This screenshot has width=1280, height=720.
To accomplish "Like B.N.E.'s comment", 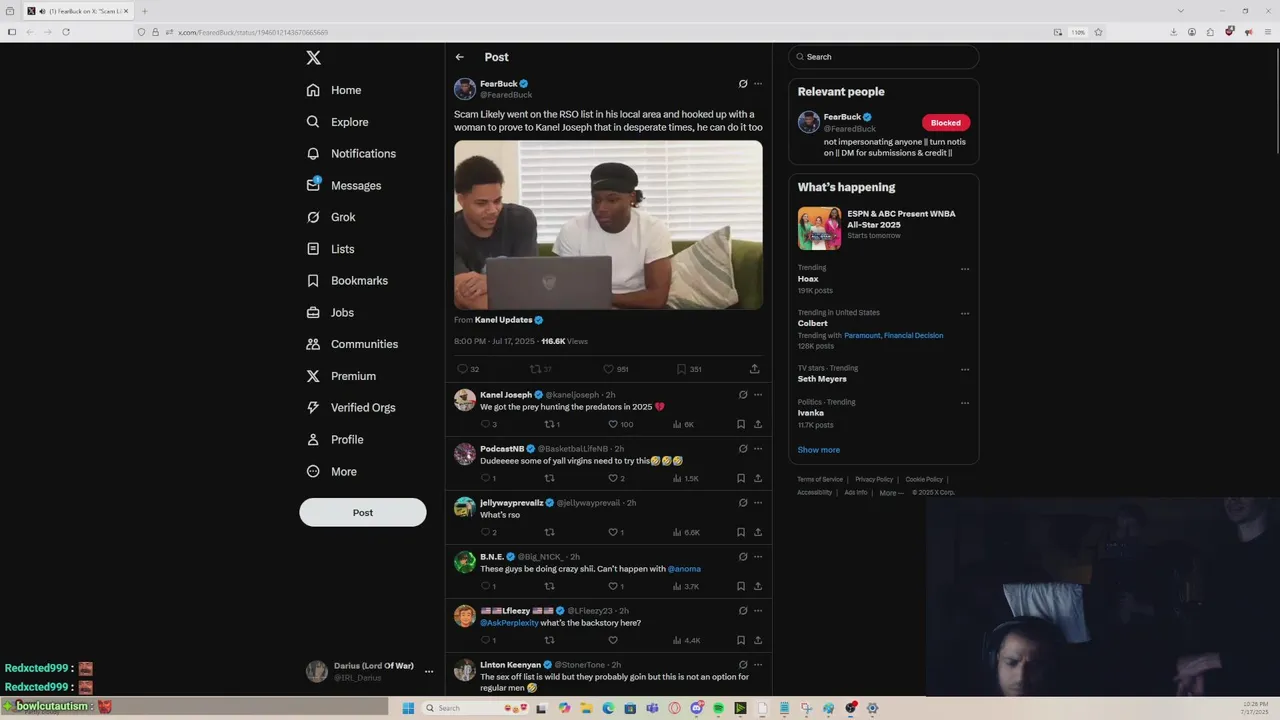I will point(614,586).
